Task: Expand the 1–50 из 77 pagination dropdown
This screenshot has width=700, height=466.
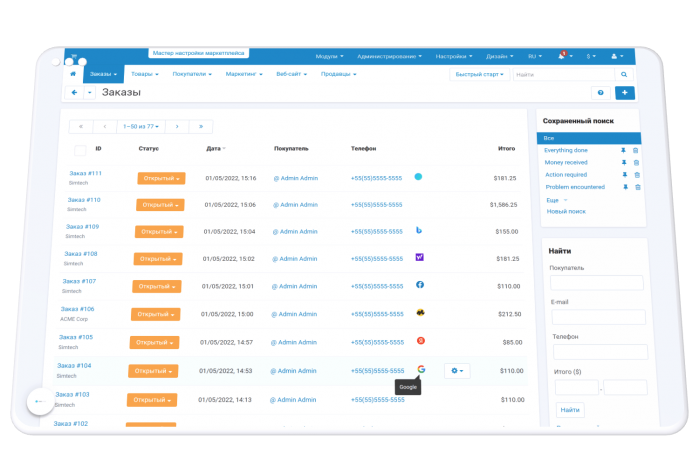Action: coord(141,126)
